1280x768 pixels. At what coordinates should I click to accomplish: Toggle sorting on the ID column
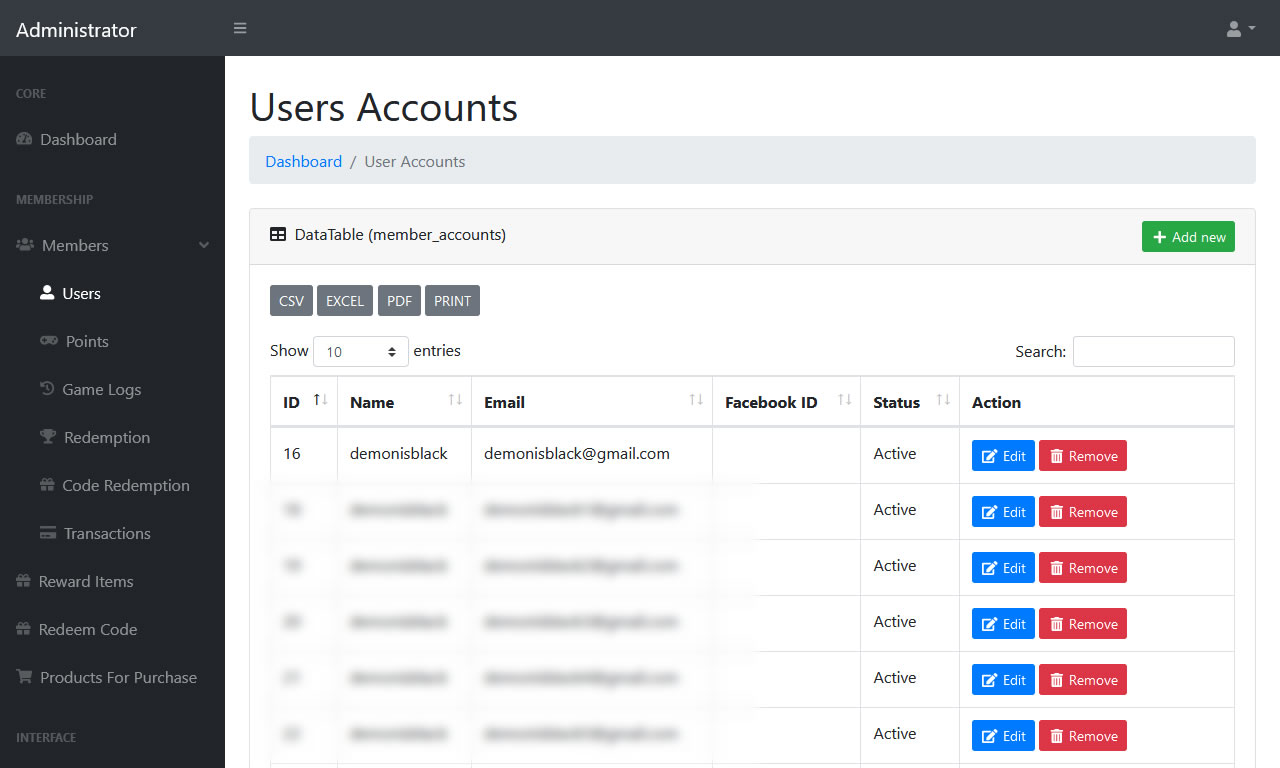click(303, 401)
